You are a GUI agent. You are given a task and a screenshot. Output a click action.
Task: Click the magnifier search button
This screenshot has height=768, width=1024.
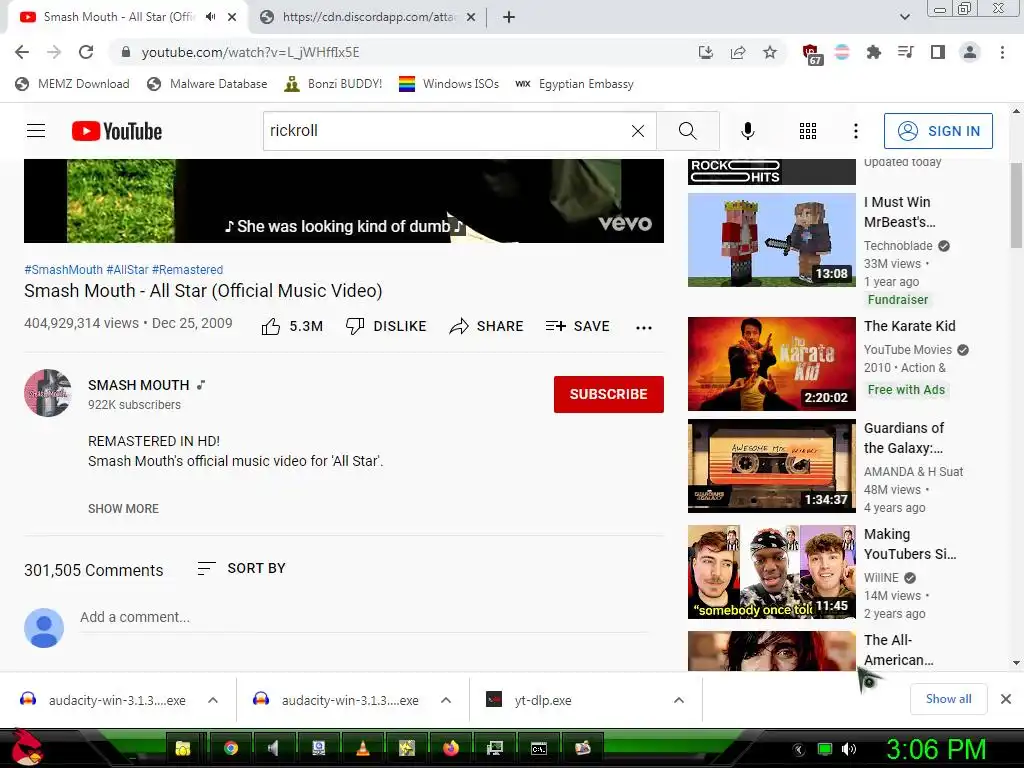(x=688, y=131)
